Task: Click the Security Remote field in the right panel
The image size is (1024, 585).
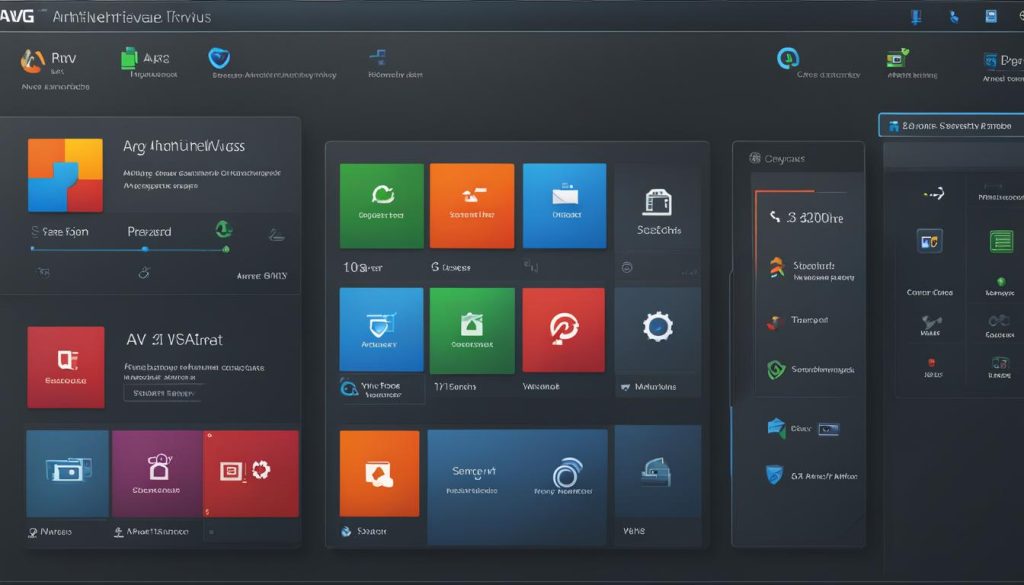Action: (x=949, y=126)
